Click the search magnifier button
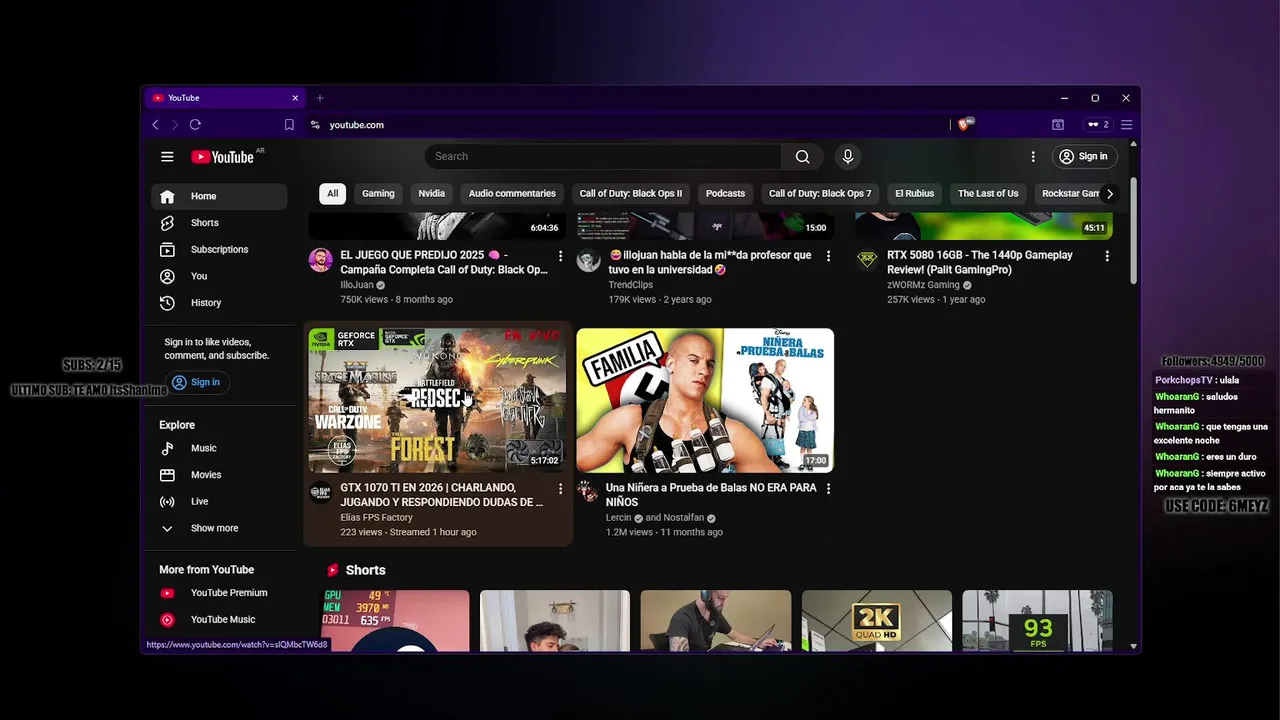The height and width of the screenshot is (720, 1280). click(802, 157)
